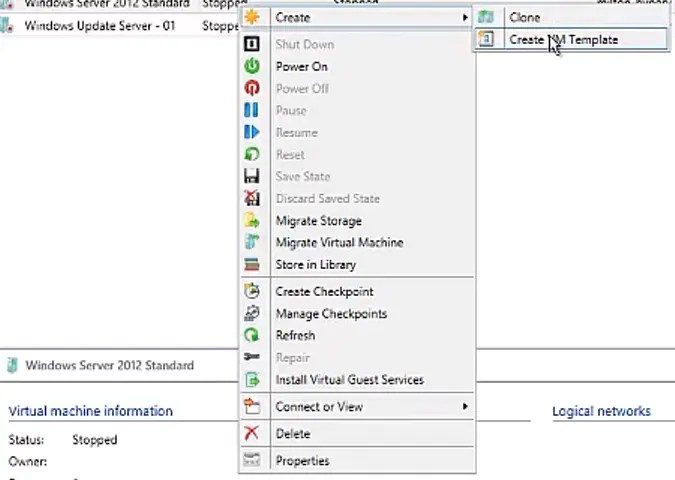Select Create VM Template

point(571,39)
